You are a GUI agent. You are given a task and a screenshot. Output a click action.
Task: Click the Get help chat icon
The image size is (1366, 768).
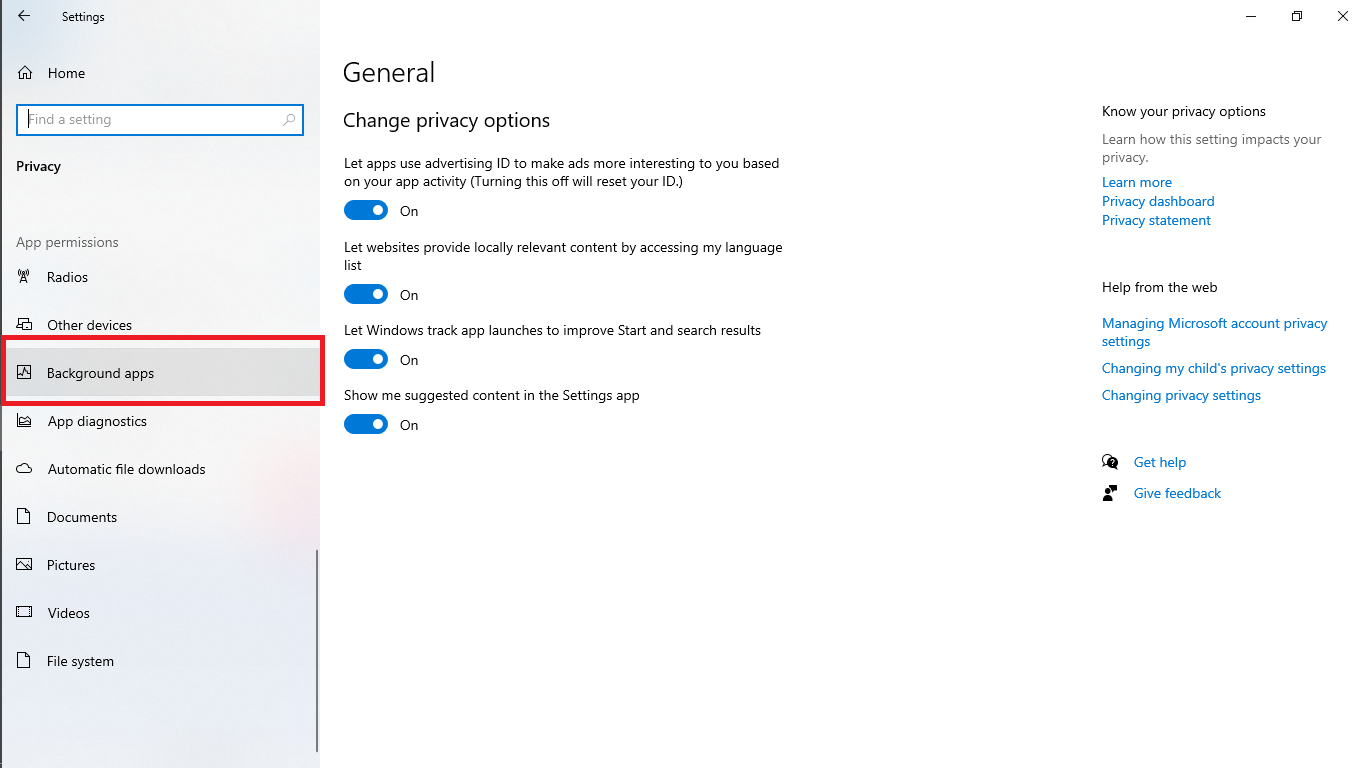(x=1110, y=462)
